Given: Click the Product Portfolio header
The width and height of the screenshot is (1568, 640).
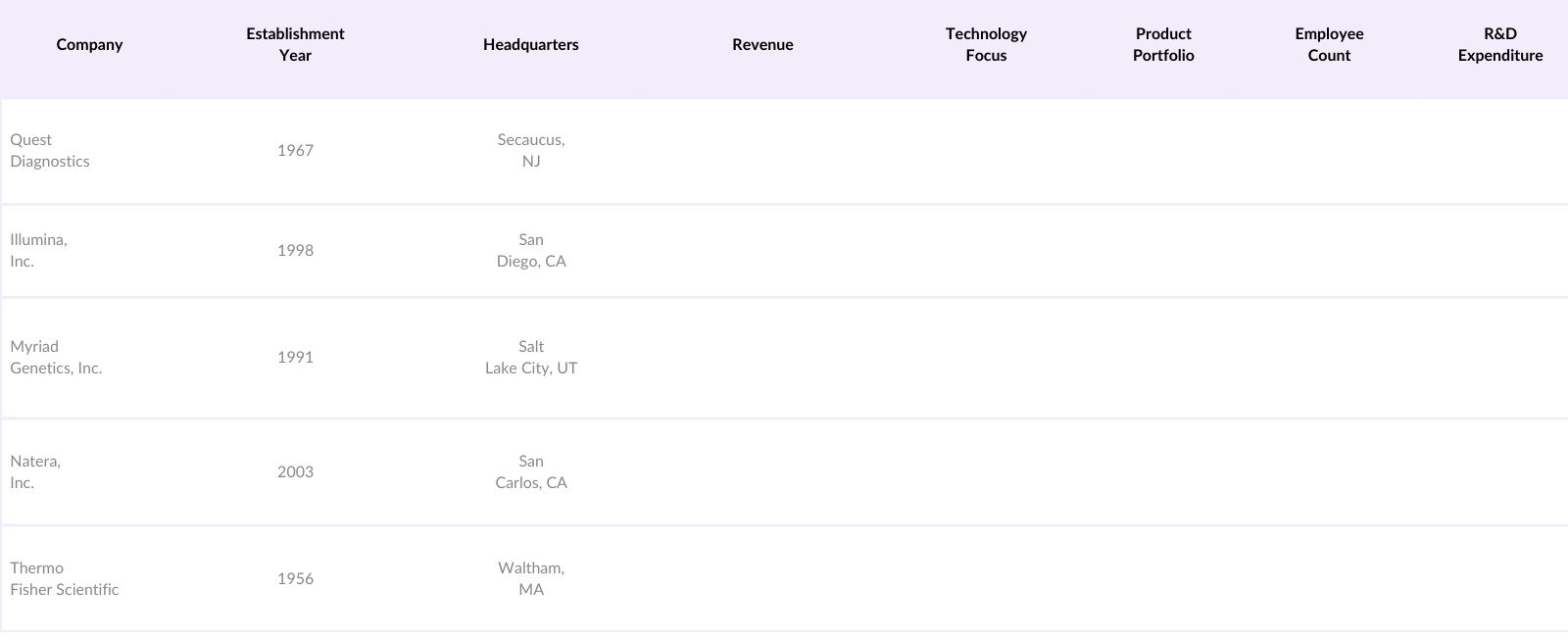Looking at the screenshot, I should coord(1163,45).
